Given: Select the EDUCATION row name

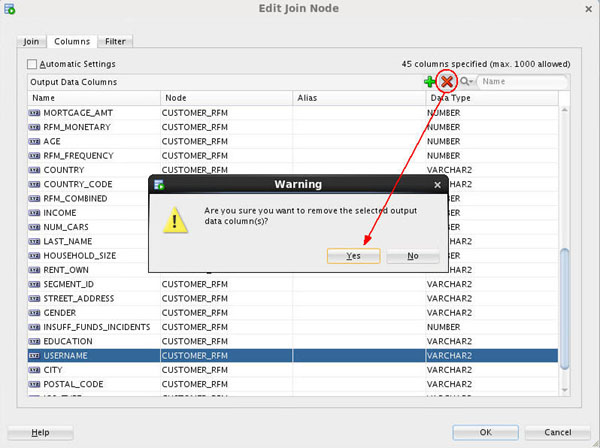Looking at the screenshot, I should pos(68,341).
